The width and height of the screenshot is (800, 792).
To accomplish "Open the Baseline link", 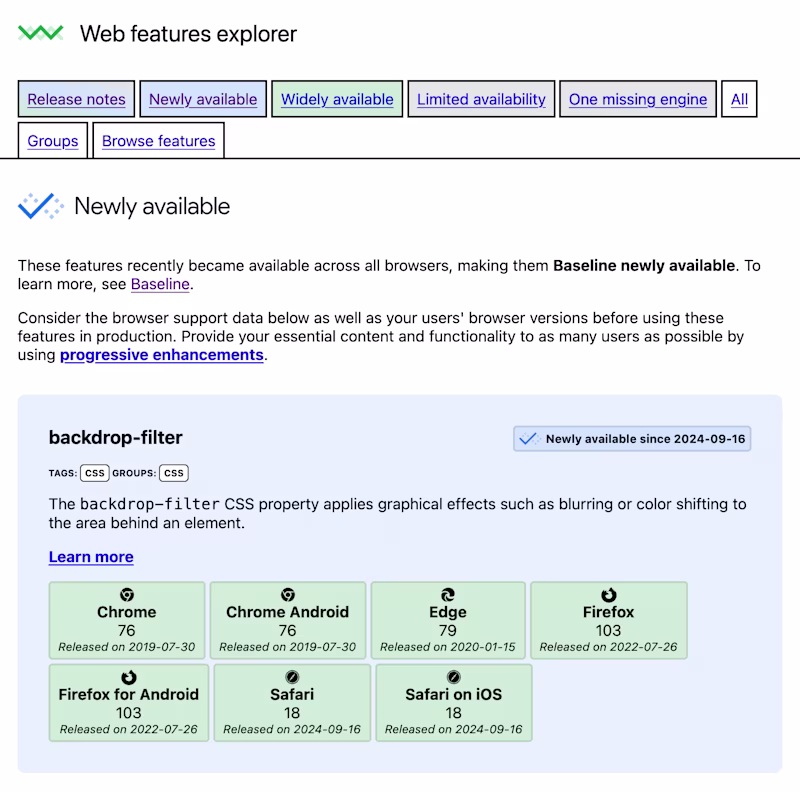I will click(x=159, y=285).
